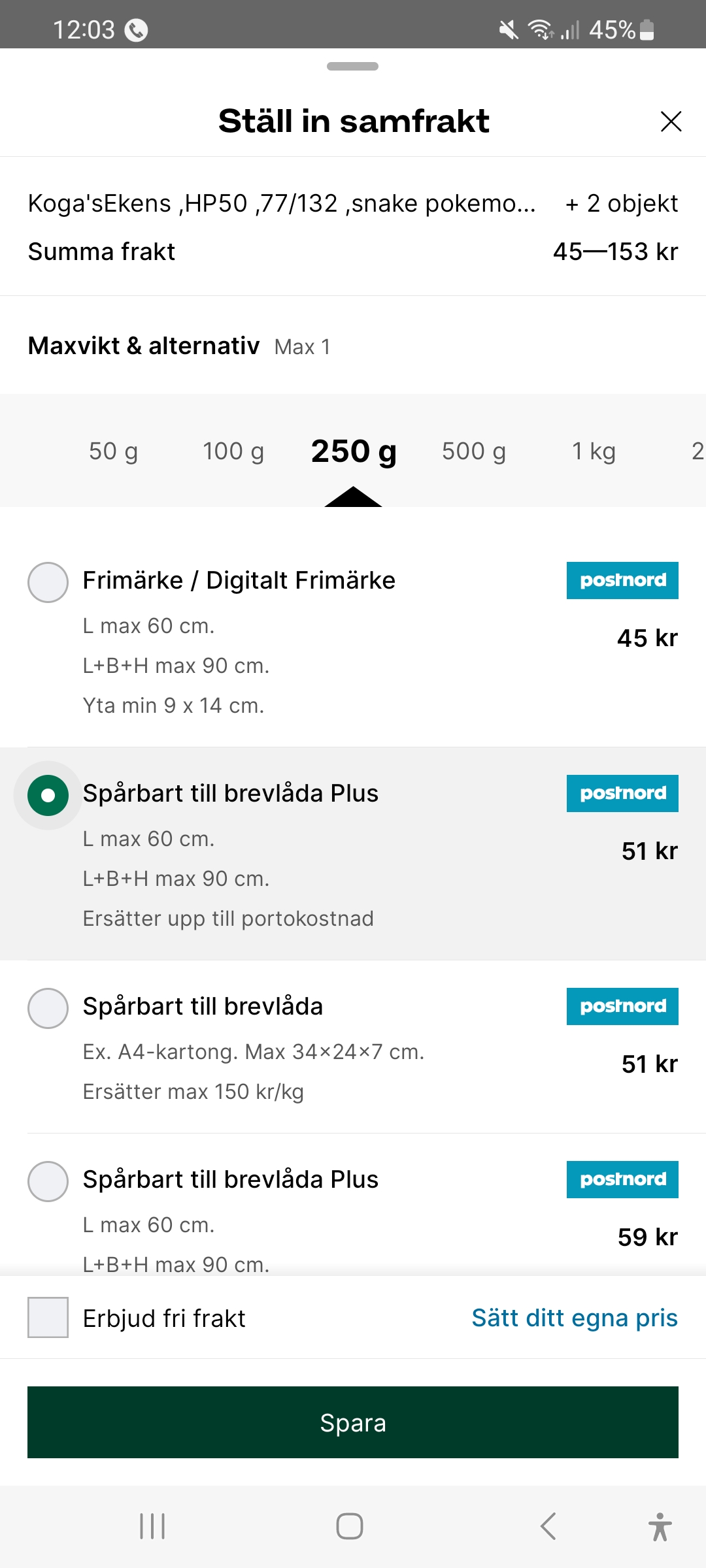Image resolution: width=706 pixels, height=1568 pixels.
Task: Tap the mute icon in status bar
Action: pos(509,29)
